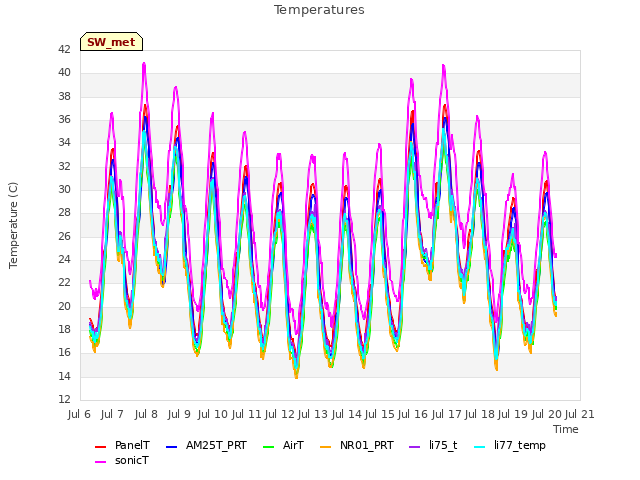Viewport: 640px width, 480px height.
Task: Click the li75_t purple legend swatch
Action: (415, 447)
